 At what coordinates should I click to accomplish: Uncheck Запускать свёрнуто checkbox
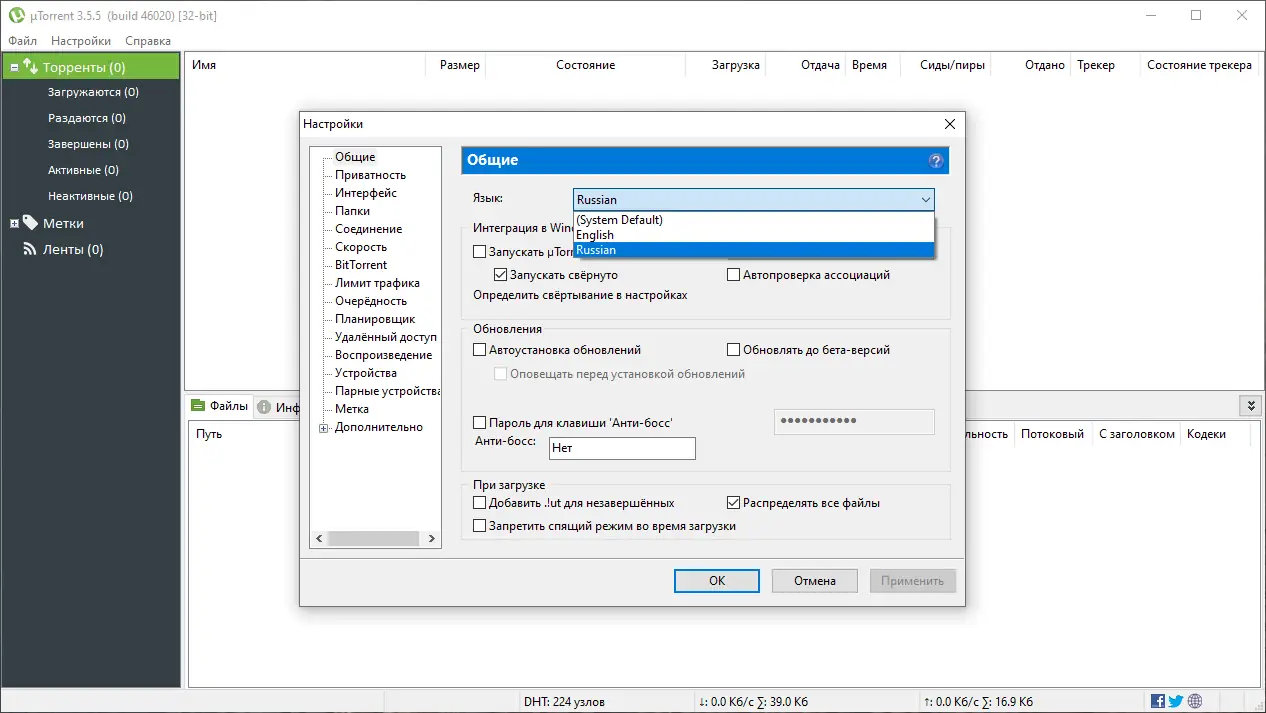point(501,274)
